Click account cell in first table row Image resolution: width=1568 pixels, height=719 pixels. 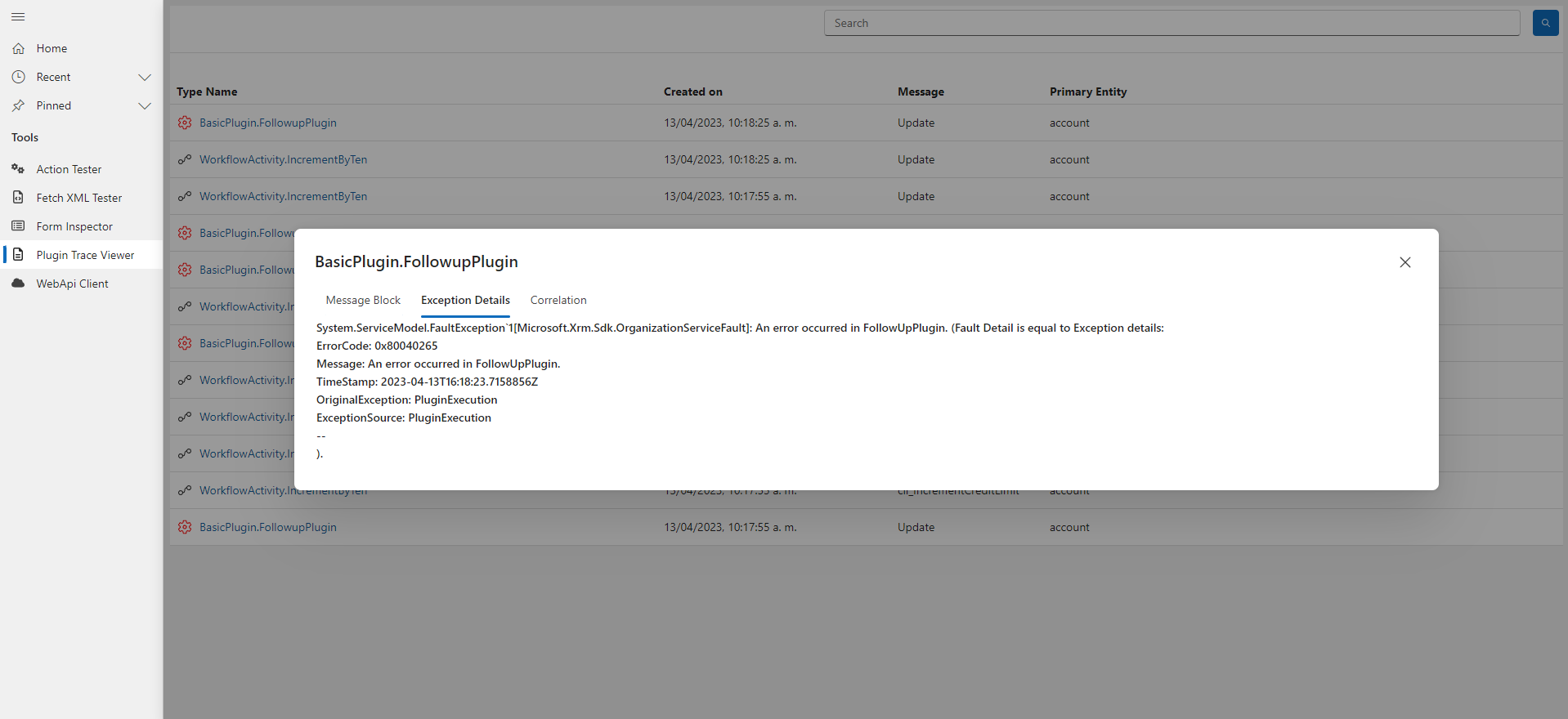(1069, 123)
